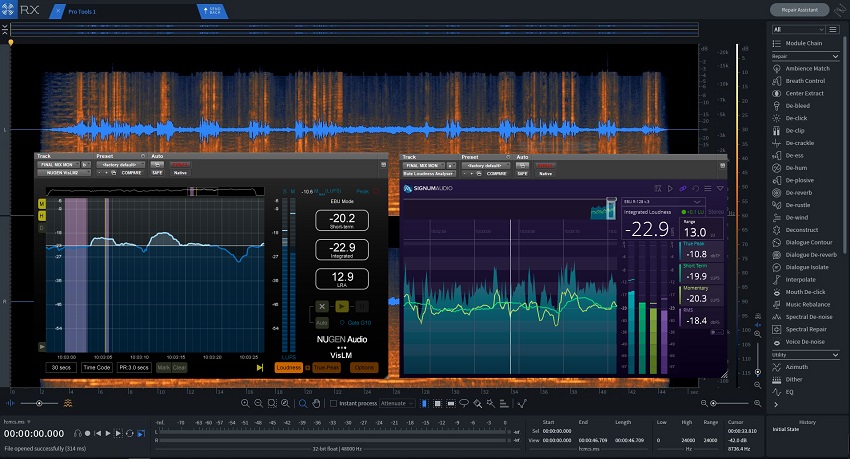
Task: Select the time selection tool
Action: coord(424,403)
